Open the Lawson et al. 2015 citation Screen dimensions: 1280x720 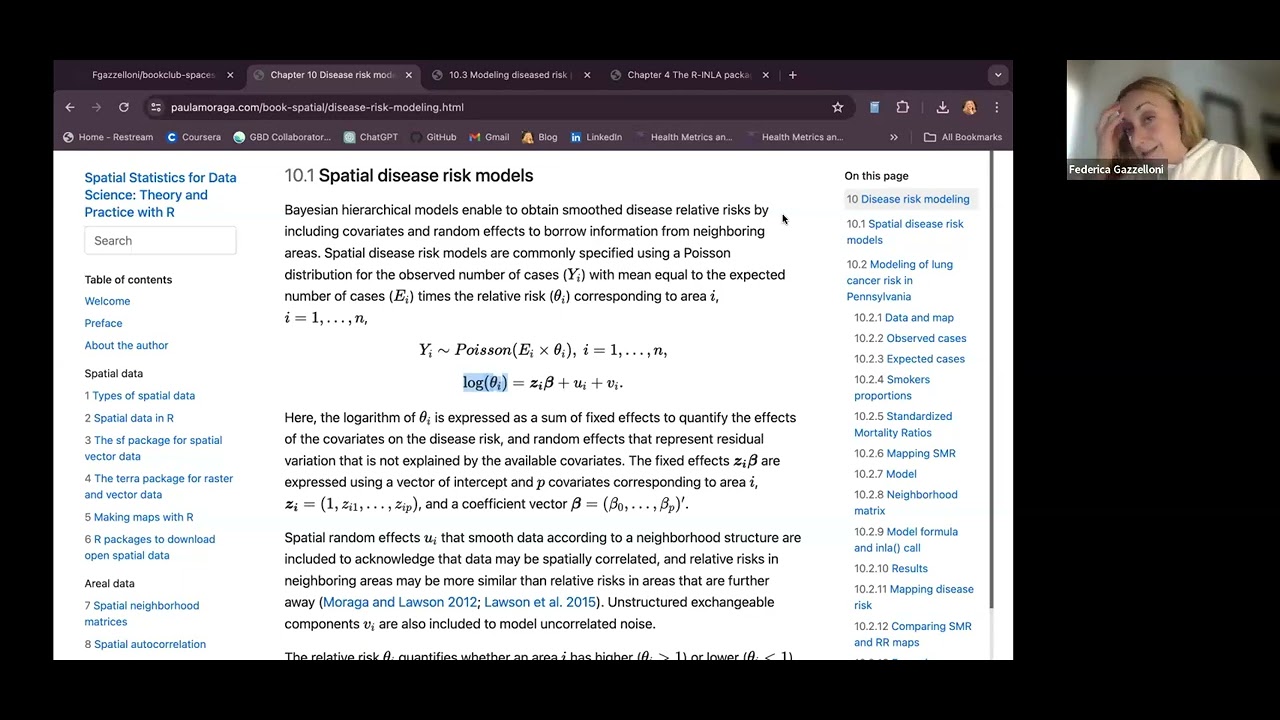[540, 602]
